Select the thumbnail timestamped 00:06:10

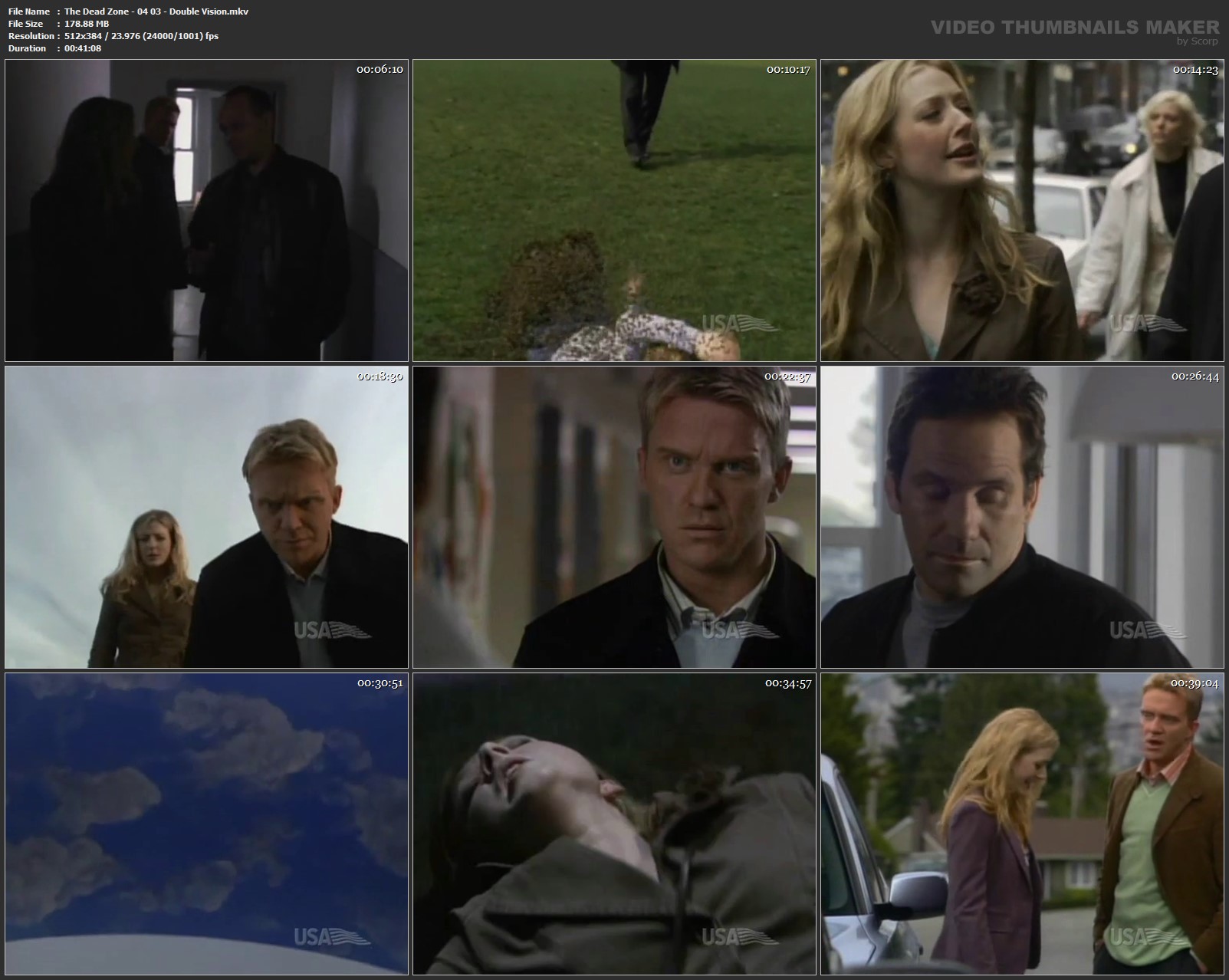[206, 211]
